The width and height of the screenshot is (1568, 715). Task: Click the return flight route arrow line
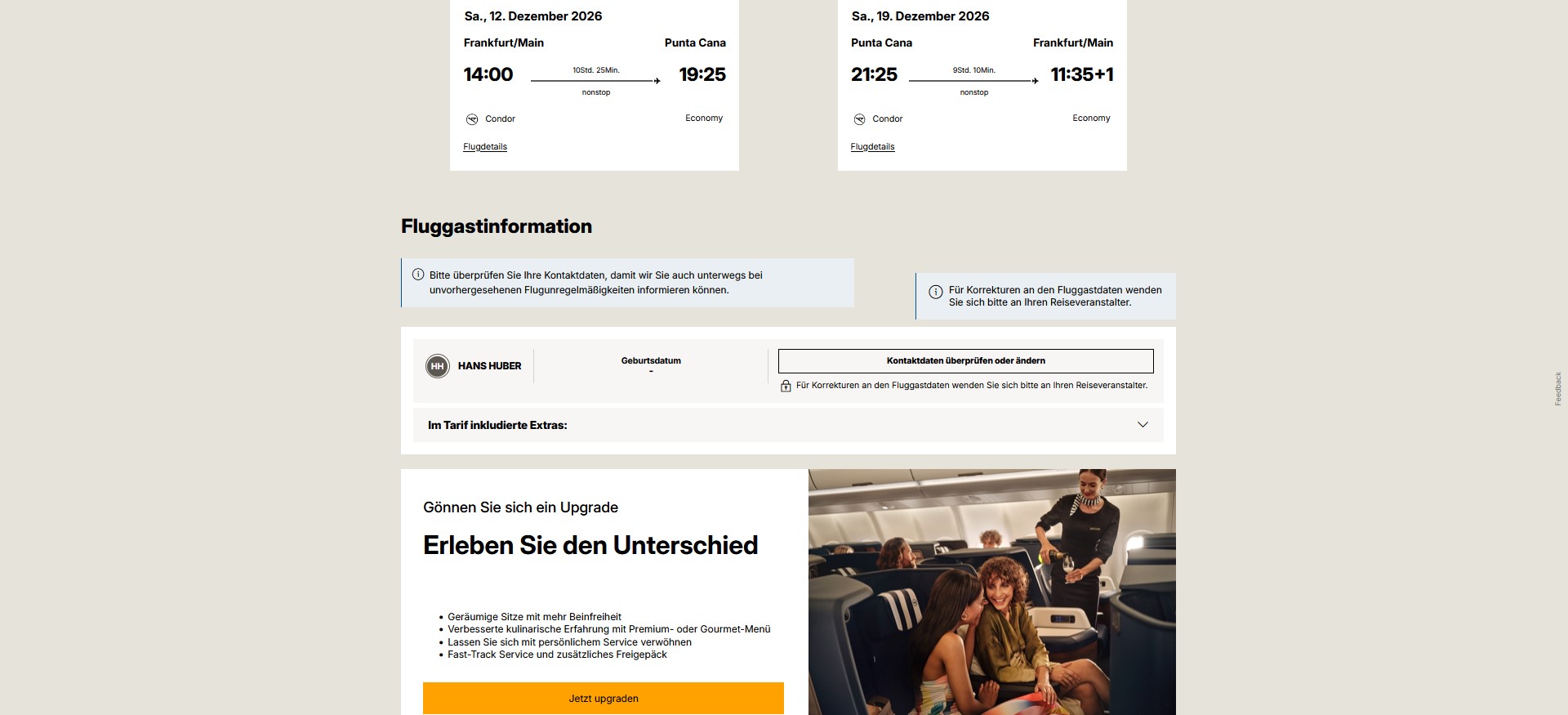coord(973,81)
